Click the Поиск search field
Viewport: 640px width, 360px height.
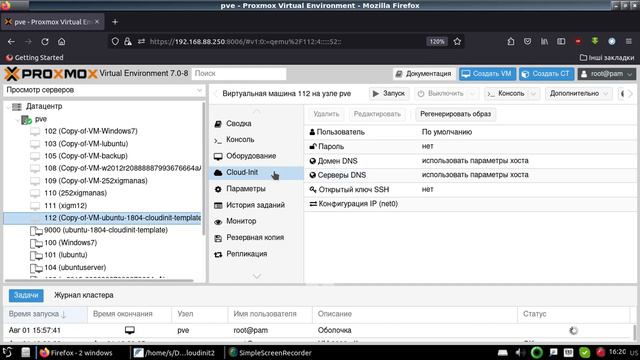pos(239,74)
